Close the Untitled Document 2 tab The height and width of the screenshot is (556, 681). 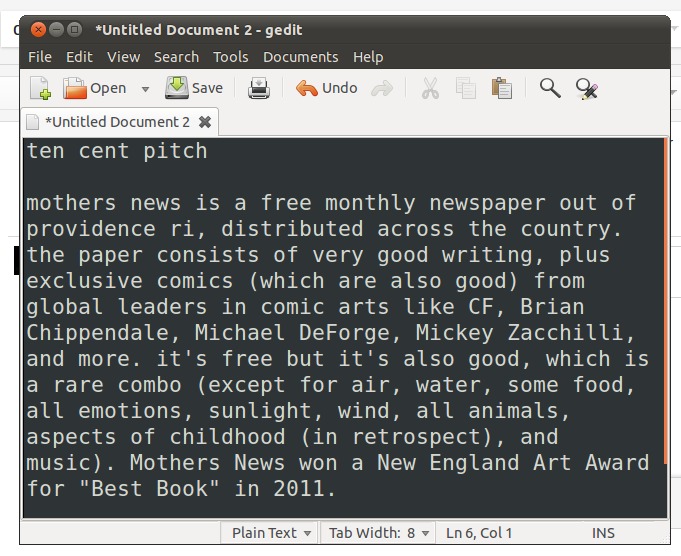[205, 122]
